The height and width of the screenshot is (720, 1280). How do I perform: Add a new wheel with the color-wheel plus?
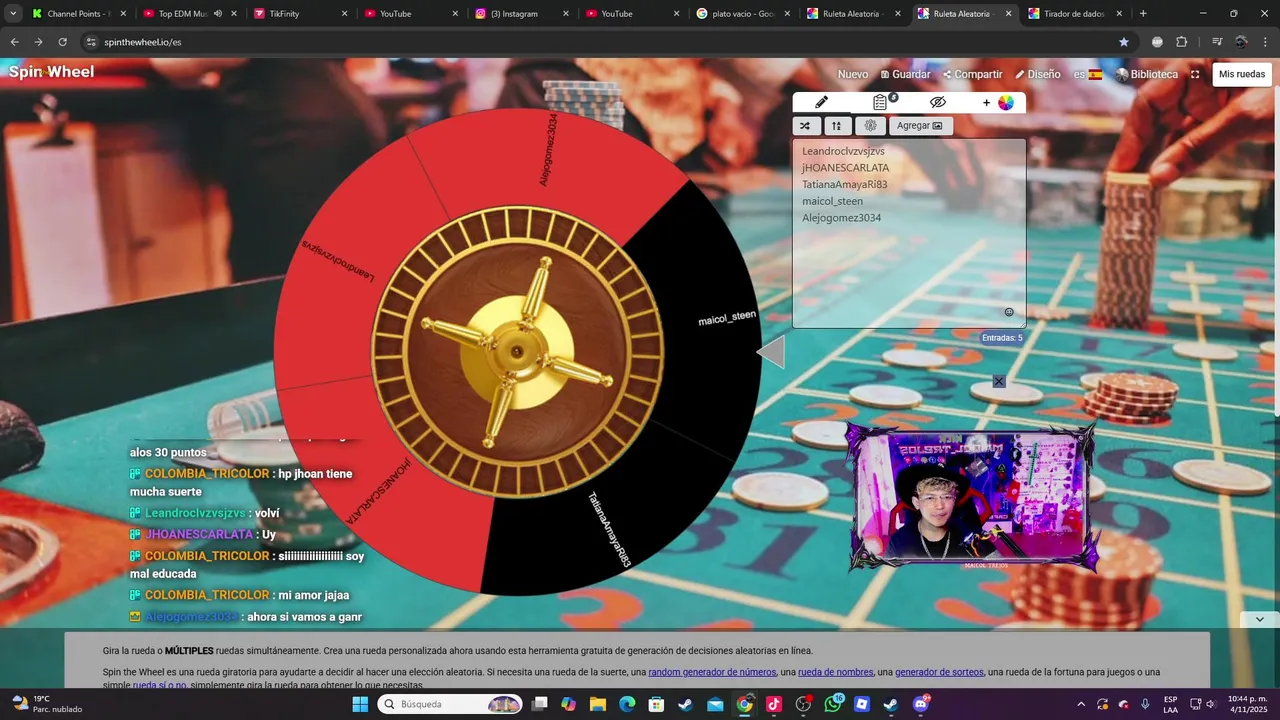(x=998, y=102)
